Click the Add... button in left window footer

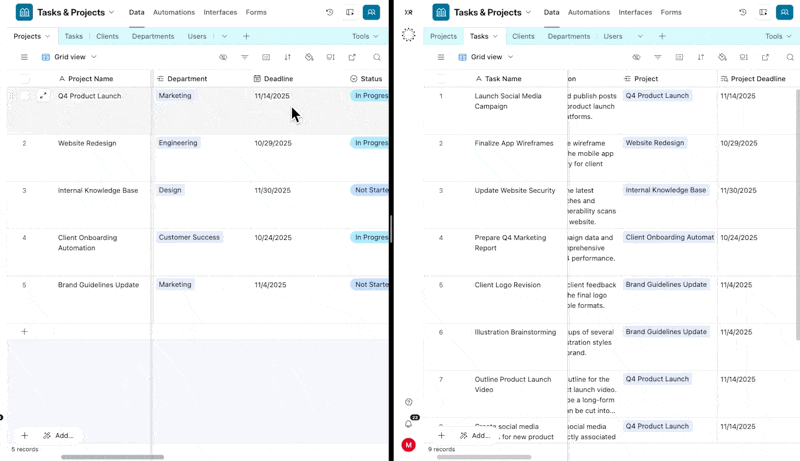pyautogui.click(x=59, y=436)
